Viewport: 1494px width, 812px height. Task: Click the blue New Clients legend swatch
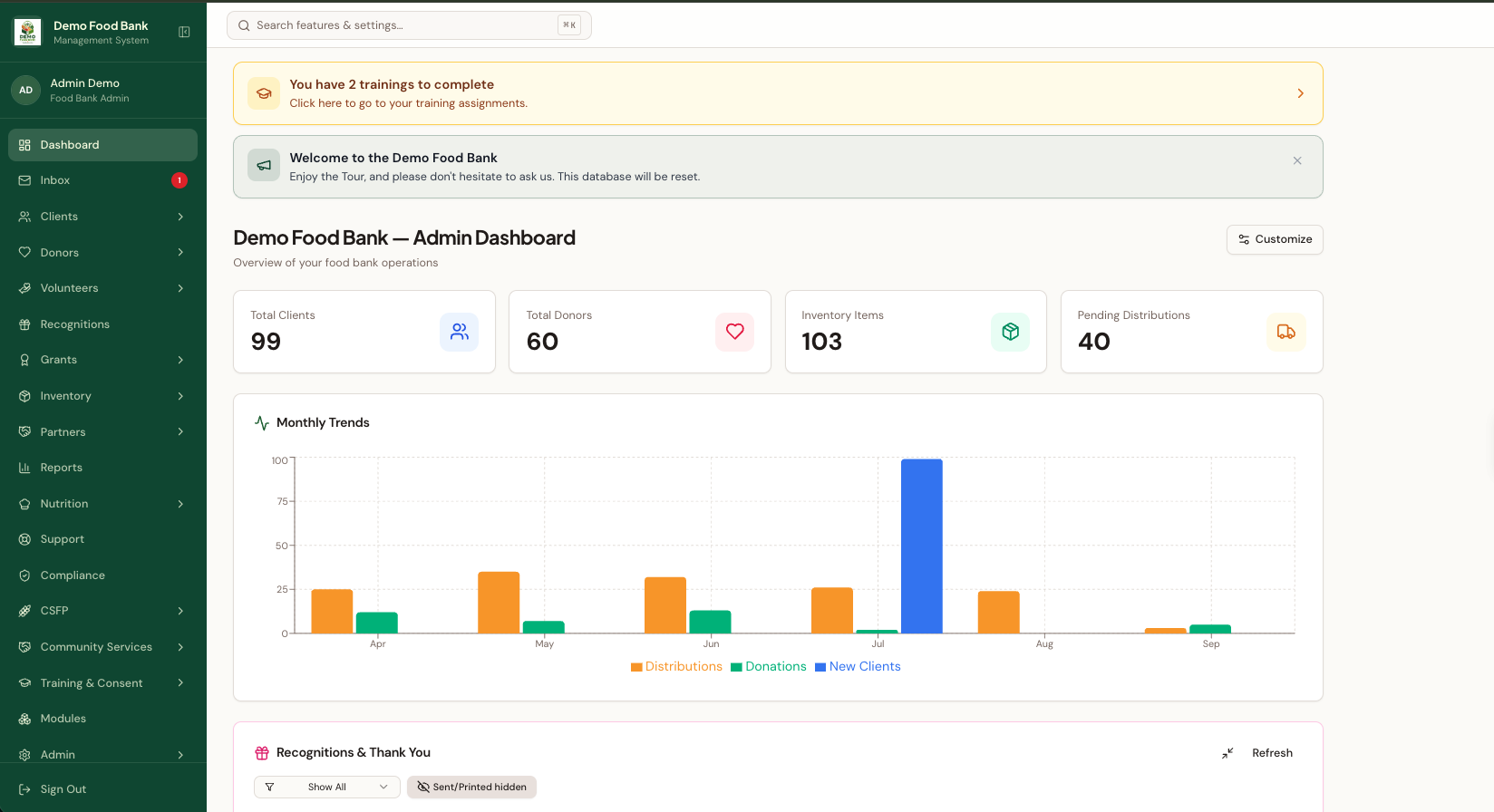[x=820, y=667]
